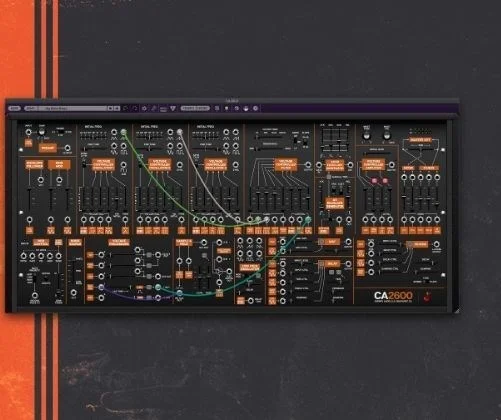The image size is (501, 420).
Task: Click the wide pill button in the toolbar center
Action: pyautogui.click(x=195, y=108)
